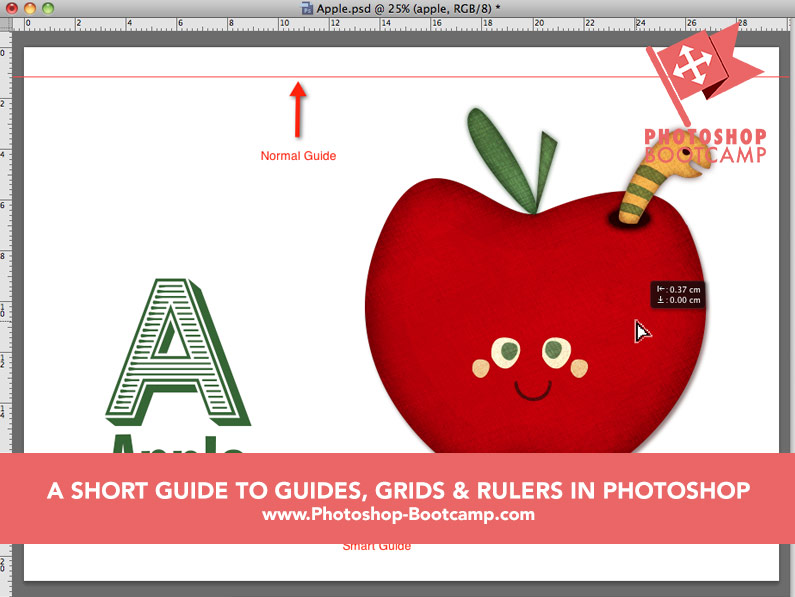The width and height of the screenshot is (795, 597).
Task: Click the yellow minimize window button
Action: [30, 8]
